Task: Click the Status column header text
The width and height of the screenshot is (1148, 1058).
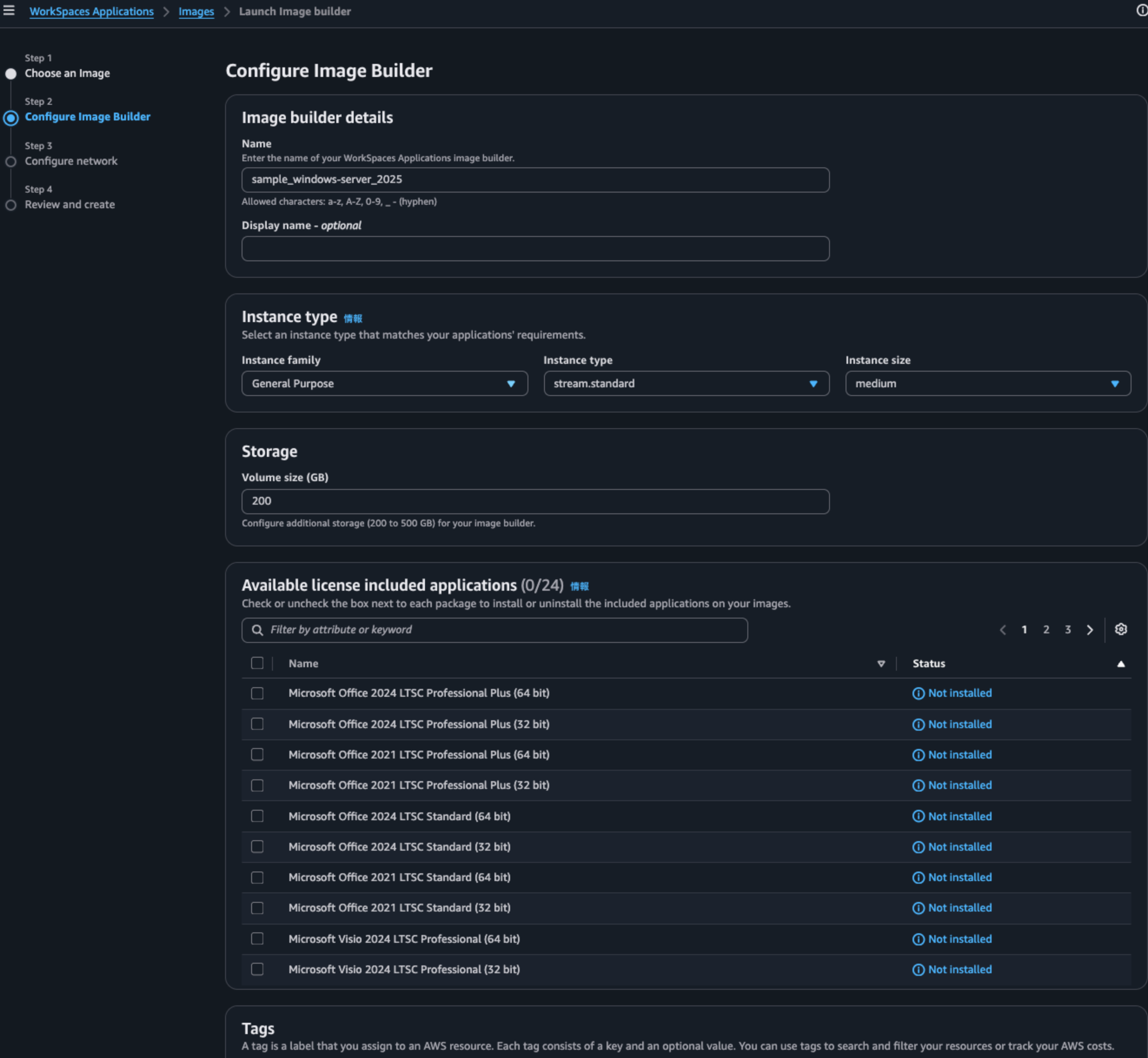Action: pos(928,664)
